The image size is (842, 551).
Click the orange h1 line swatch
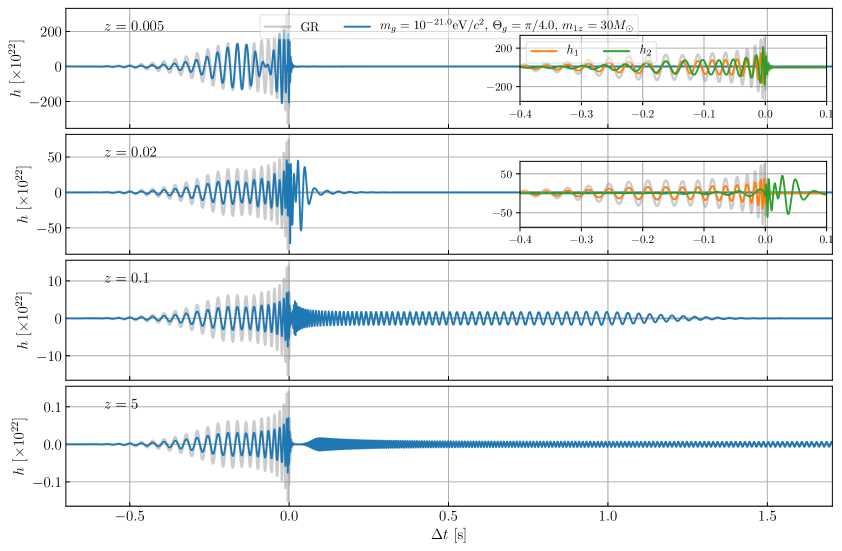pyautogui.click(x=543, y=50)
